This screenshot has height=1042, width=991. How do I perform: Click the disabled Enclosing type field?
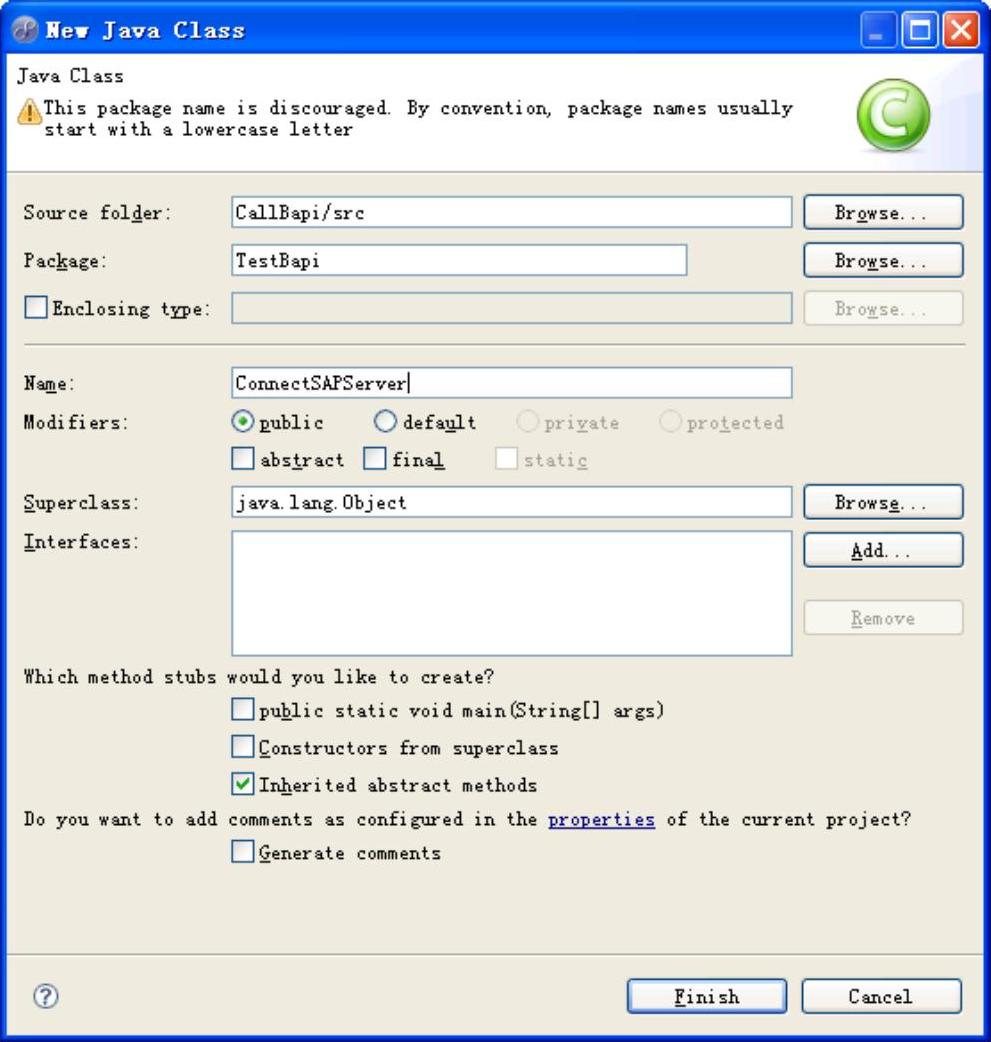tap(512, 308)
